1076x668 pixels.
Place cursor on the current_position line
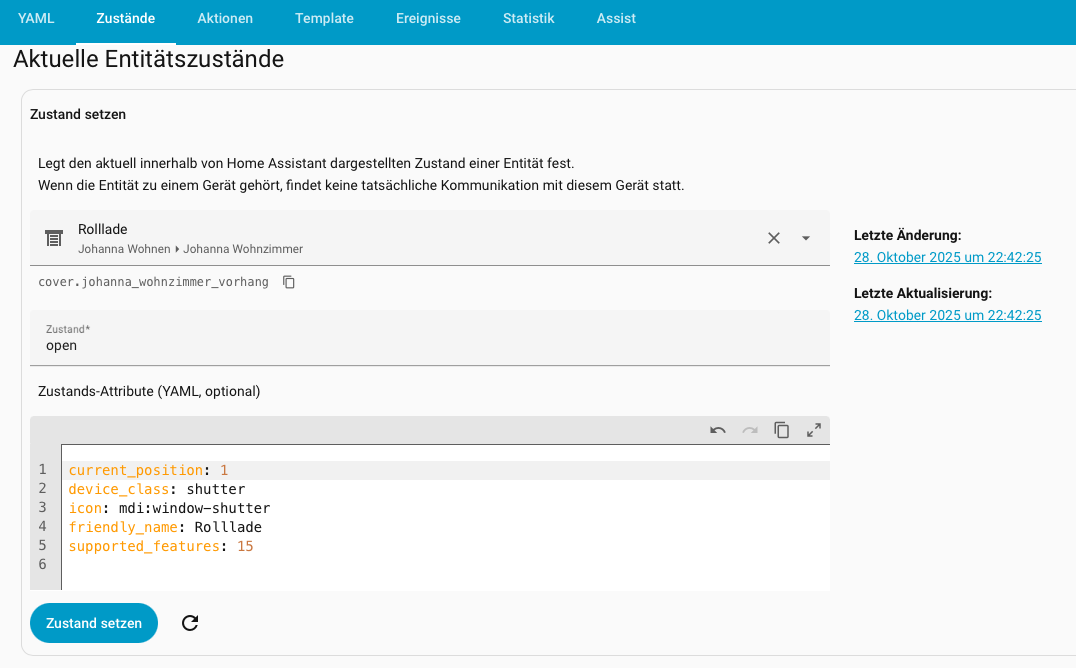click(x=400, y=470)
